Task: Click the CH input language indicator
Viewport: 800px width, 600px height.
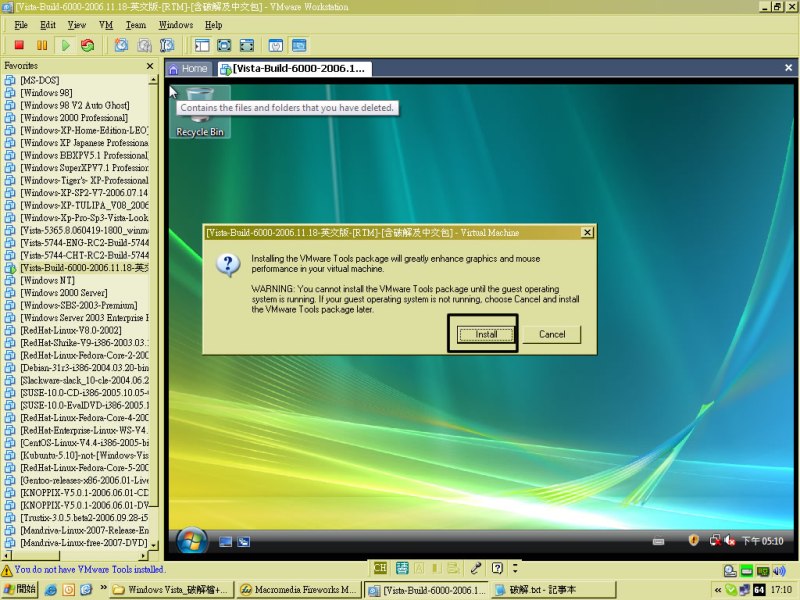Action: pyautogui.click(x=380, y=568)
